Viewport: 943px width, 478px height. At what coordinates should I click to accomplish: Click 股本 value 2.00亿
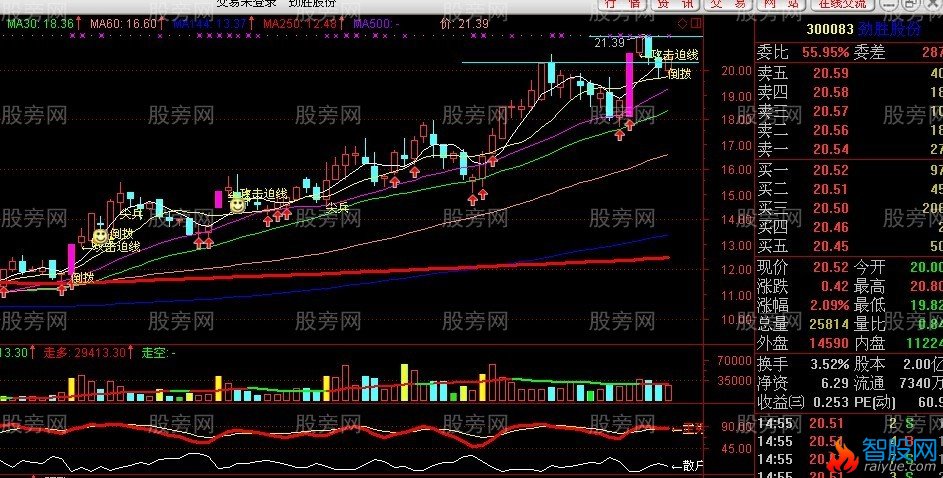922,364
